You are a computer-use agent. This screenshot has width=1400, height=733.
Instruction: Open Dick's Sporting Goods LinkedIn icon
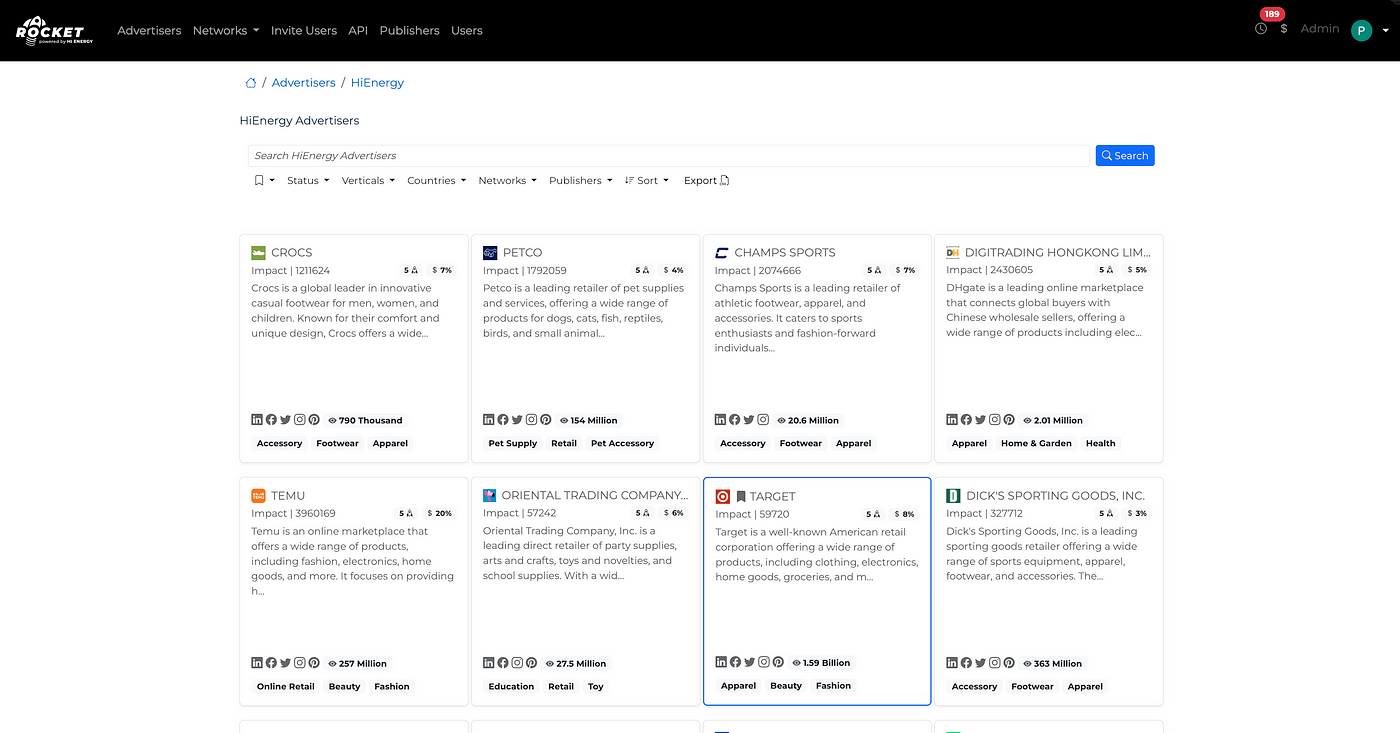click(952, 663)
